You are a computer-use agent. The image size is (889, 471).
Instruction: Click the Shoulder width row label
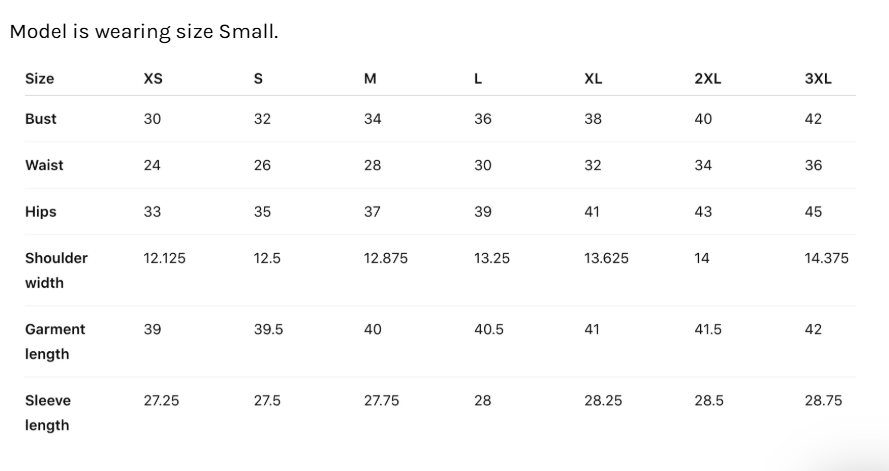[x=56, y=270]
